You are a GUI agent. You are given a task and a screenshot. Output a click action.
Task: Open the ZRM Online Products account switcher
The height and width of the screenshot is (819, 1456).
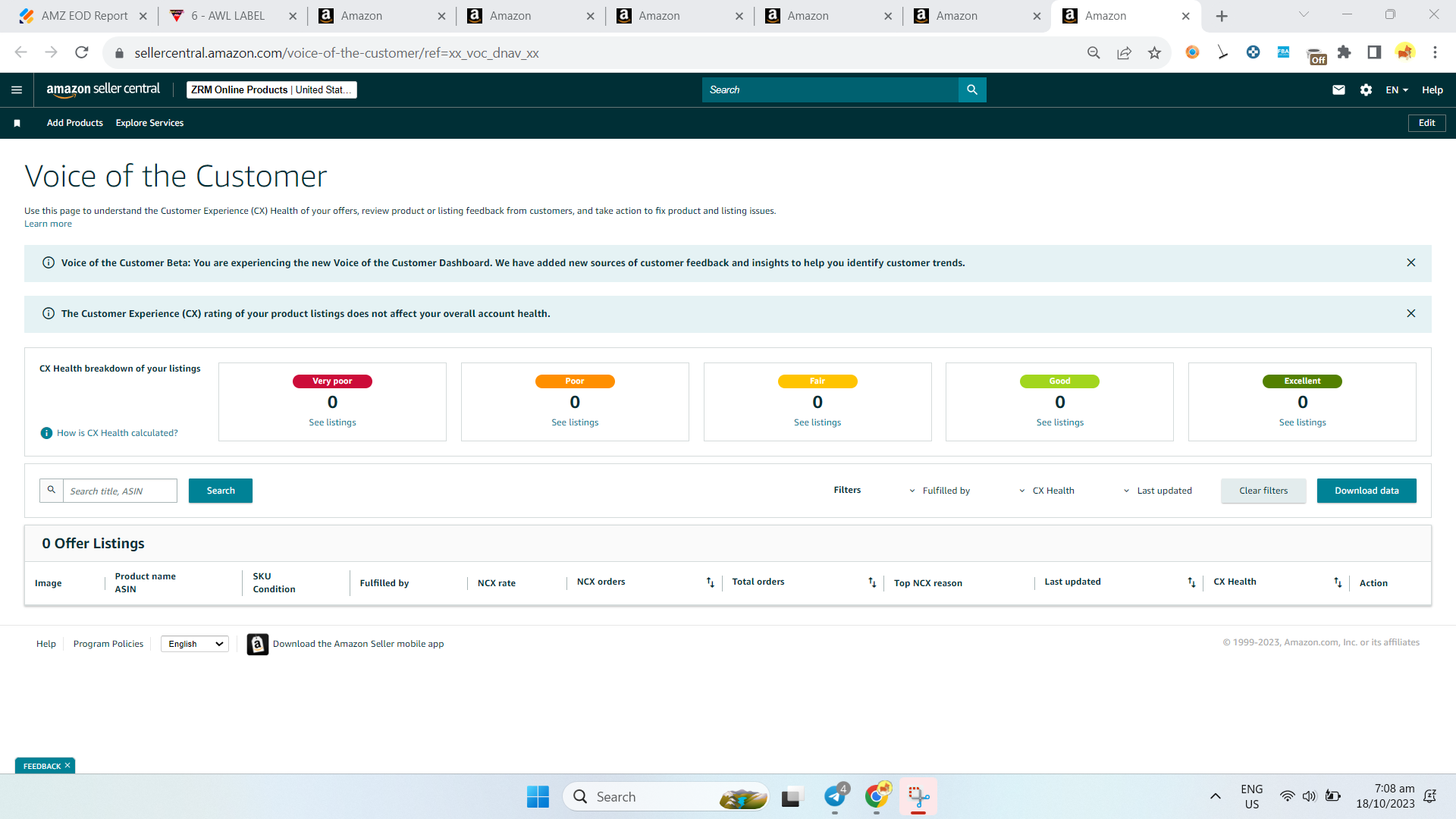[x=271, y=89]
